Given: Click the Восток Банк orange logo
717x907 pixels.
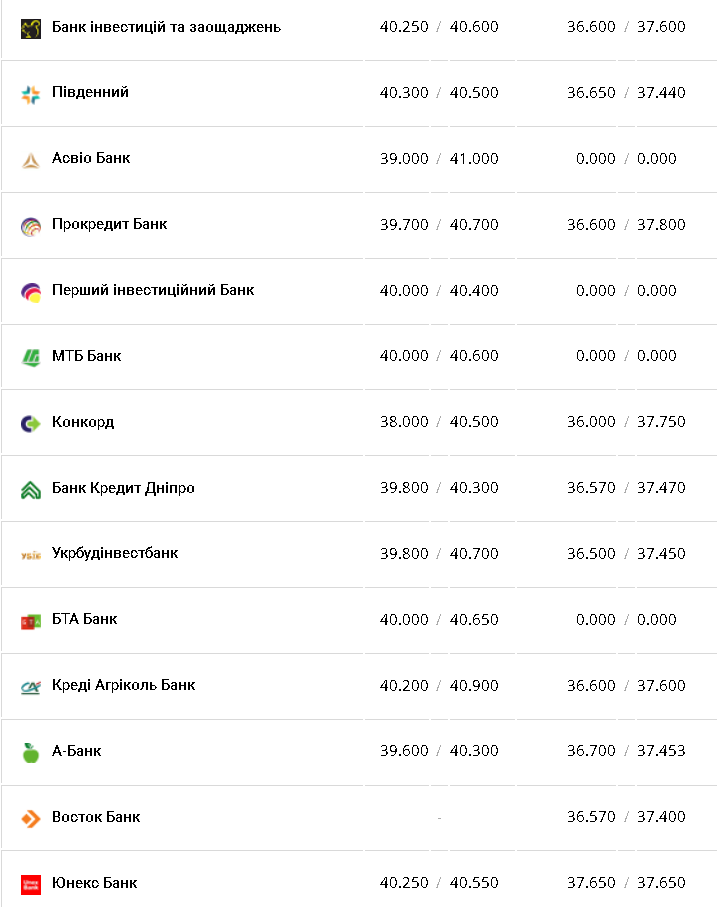Looking at the screenshot, I should pos(31,818).
